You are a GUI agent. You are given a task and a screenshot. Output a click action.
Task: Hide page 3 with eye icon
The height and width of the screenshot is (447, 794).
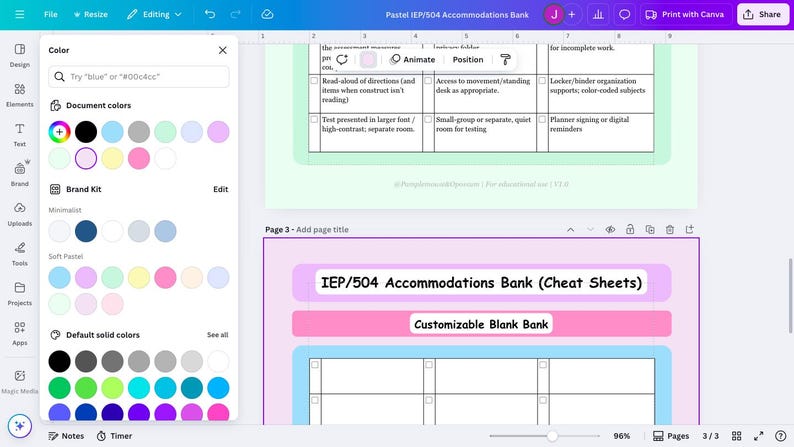click(x=610, y=229)
